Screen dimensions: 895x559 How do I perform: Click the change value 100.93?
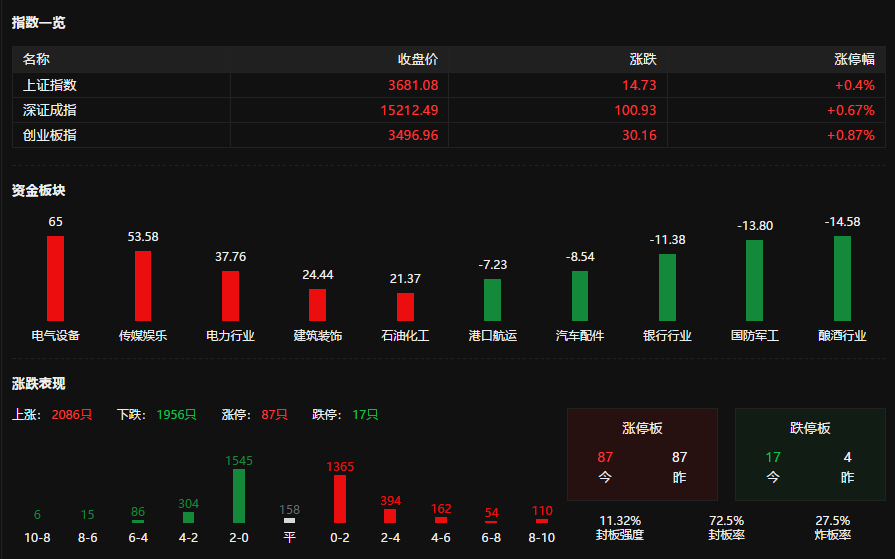tap(635, 110)
